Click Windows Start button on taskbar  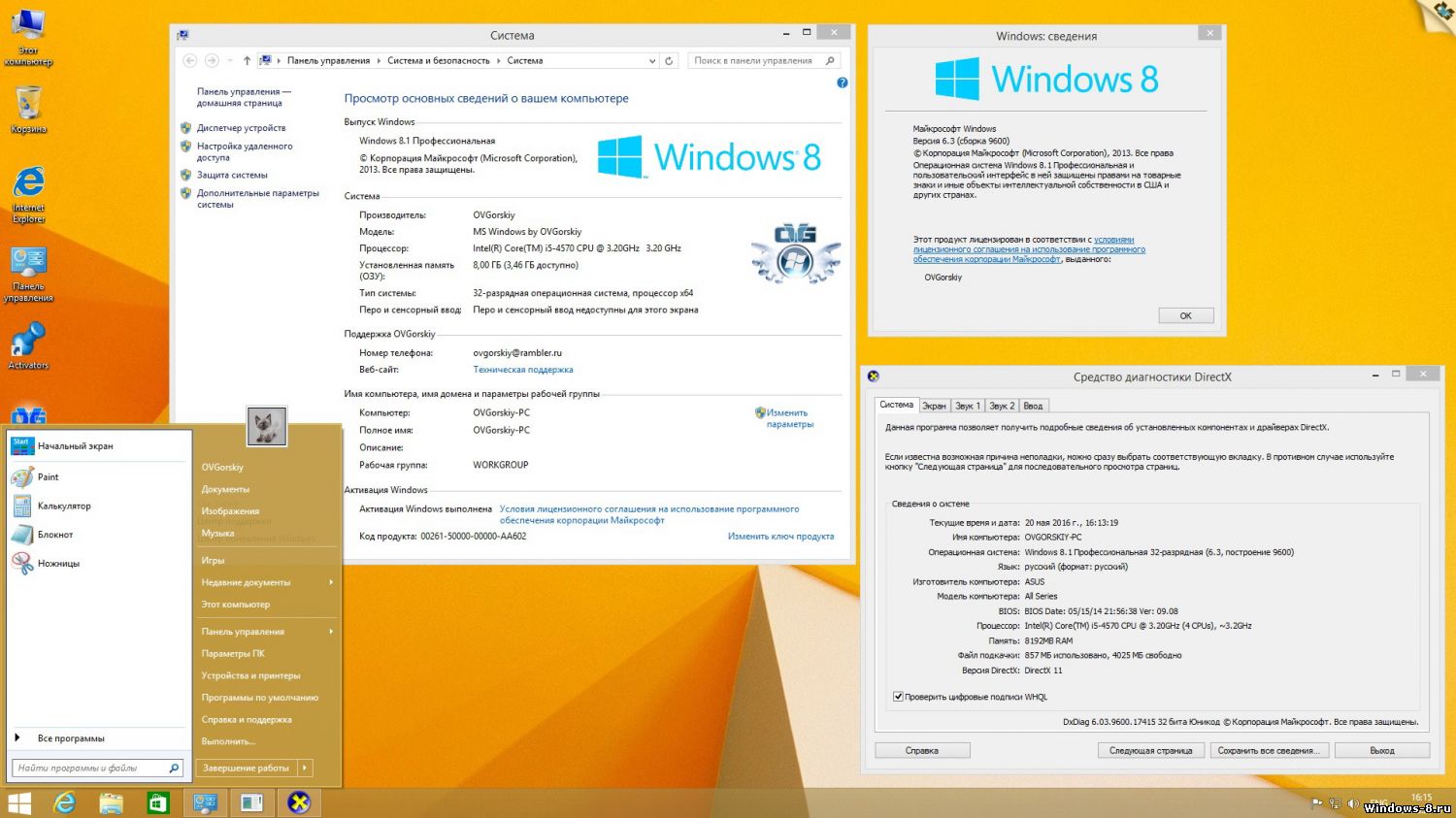19,802
